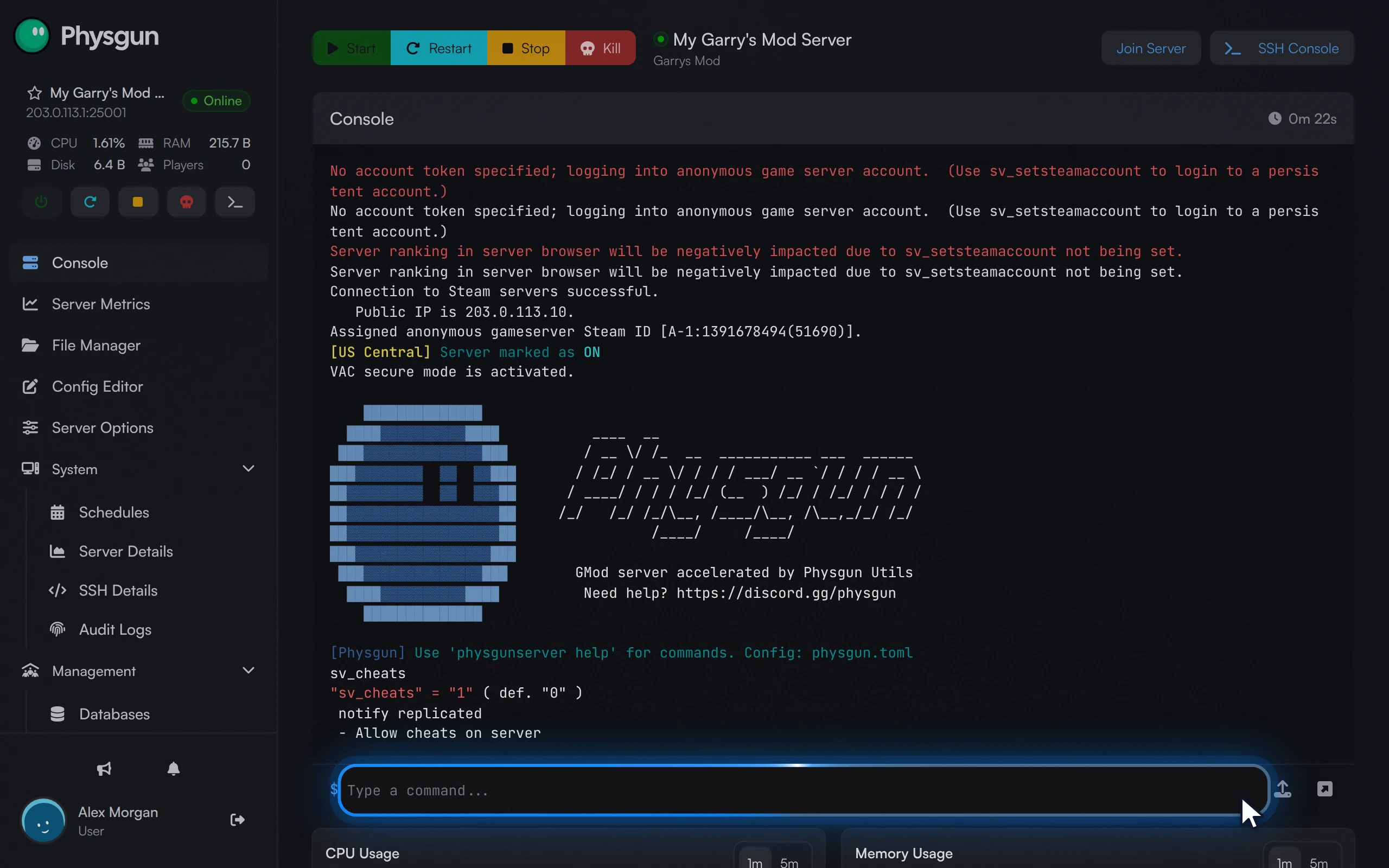Click the red Kill button
1389x868 pixels.
pyautogui.click(x=601, y=48)
